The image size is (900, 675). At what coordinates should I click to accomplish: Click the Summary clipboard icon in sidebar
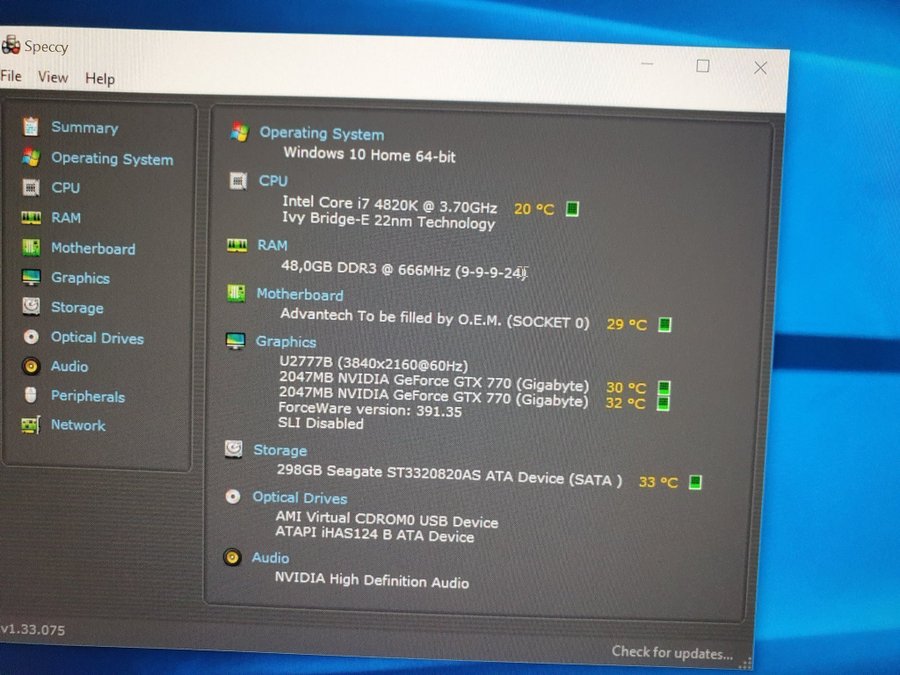[x=31, y=126]
